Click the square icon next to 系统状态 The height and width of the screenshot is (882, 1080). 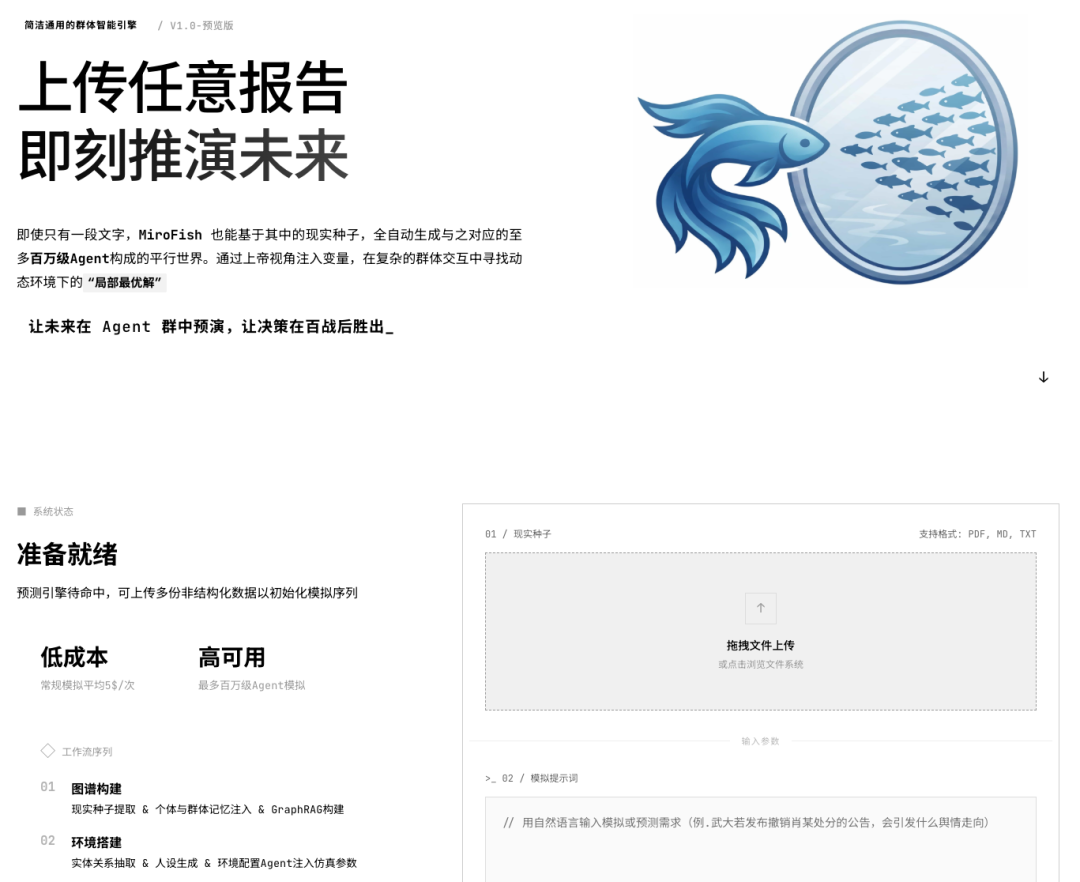click(18, 511)
